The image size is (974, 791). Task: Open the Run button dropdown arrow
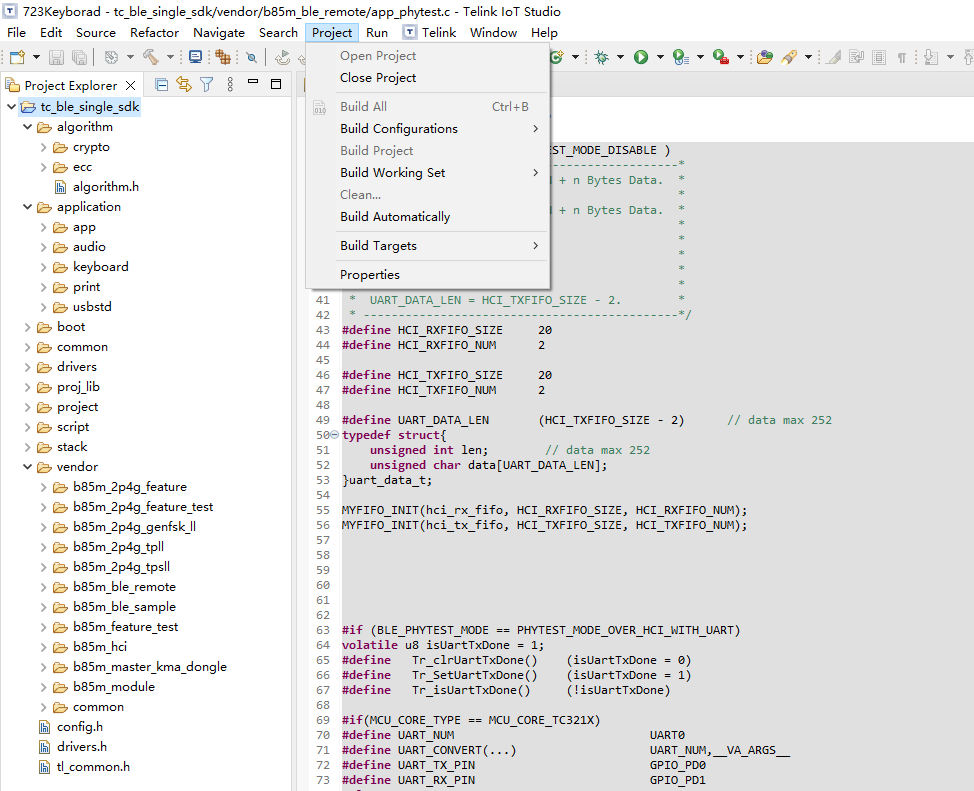click(x=660, y=57)
